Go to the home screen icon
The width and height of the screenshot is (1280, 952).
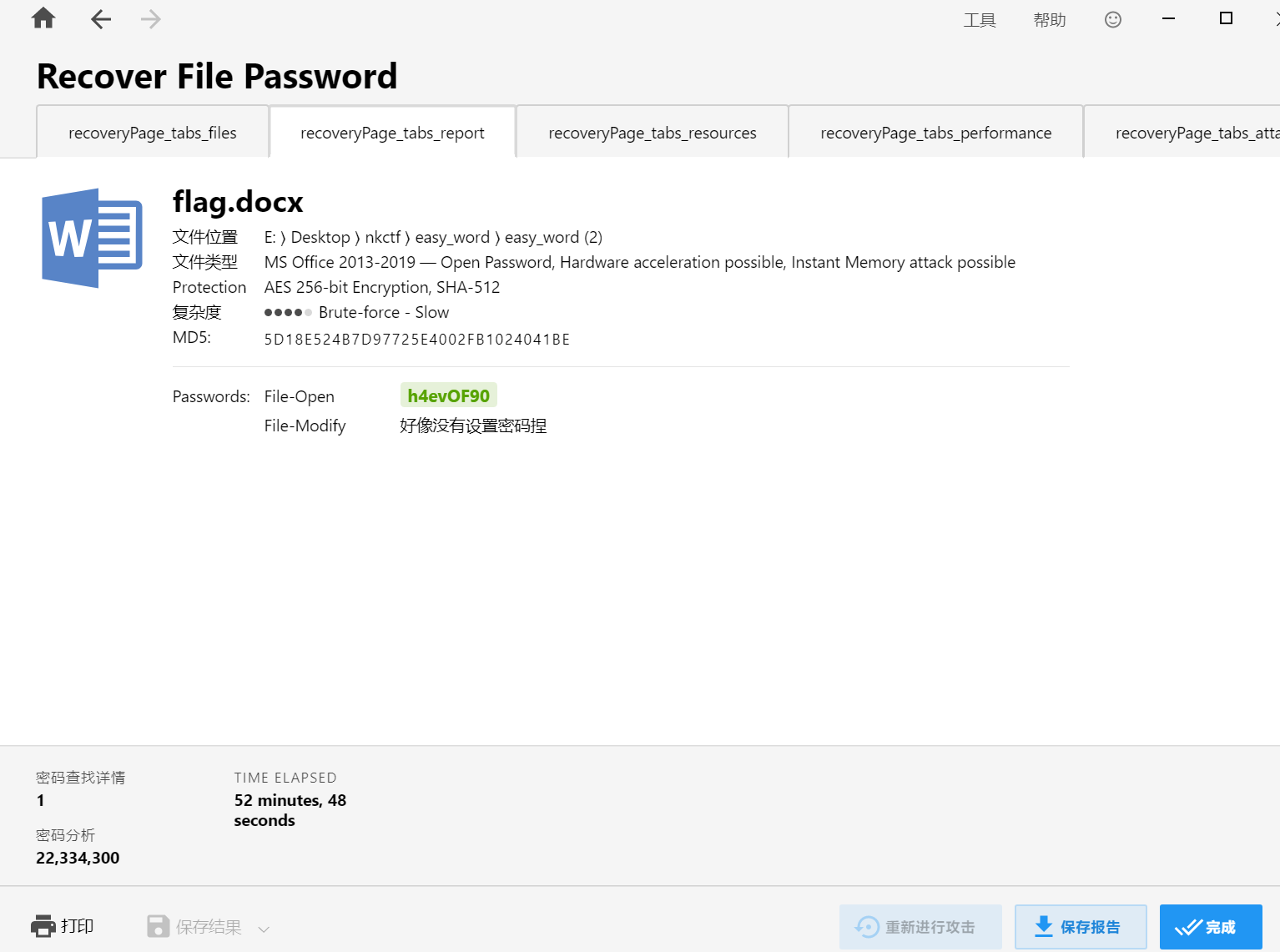pyautogui.click(x=43, y=18)
